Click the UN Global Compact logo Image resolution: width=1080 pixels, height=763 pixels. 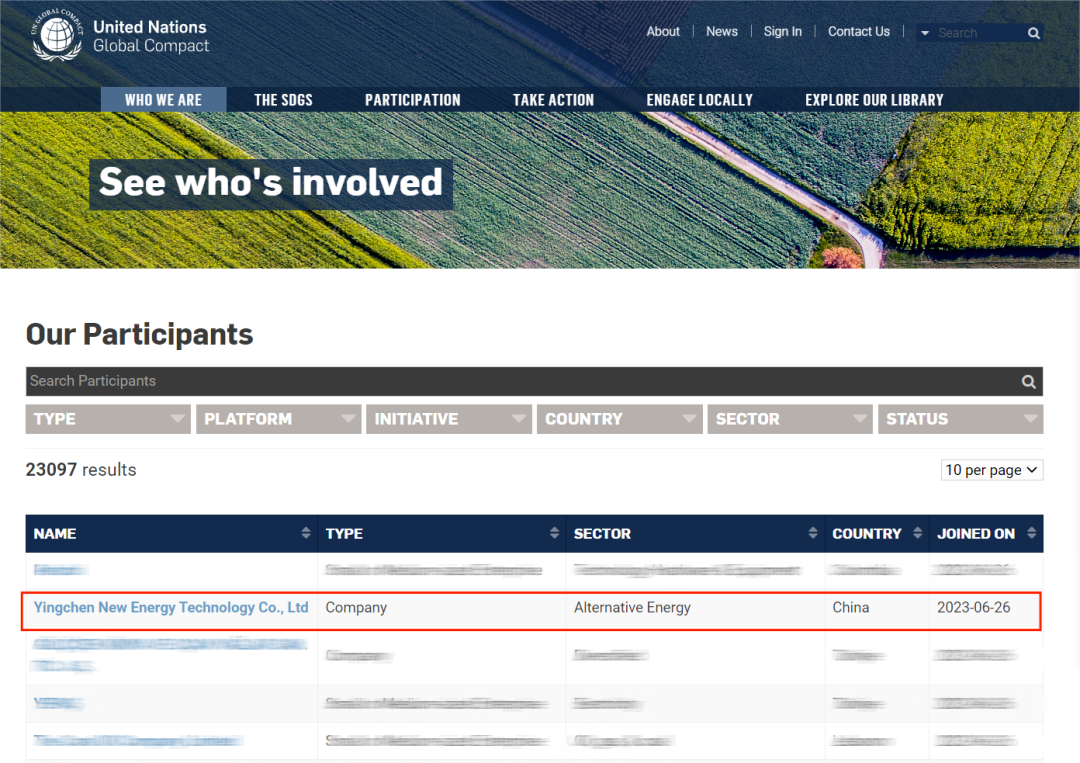coord(58,36)
